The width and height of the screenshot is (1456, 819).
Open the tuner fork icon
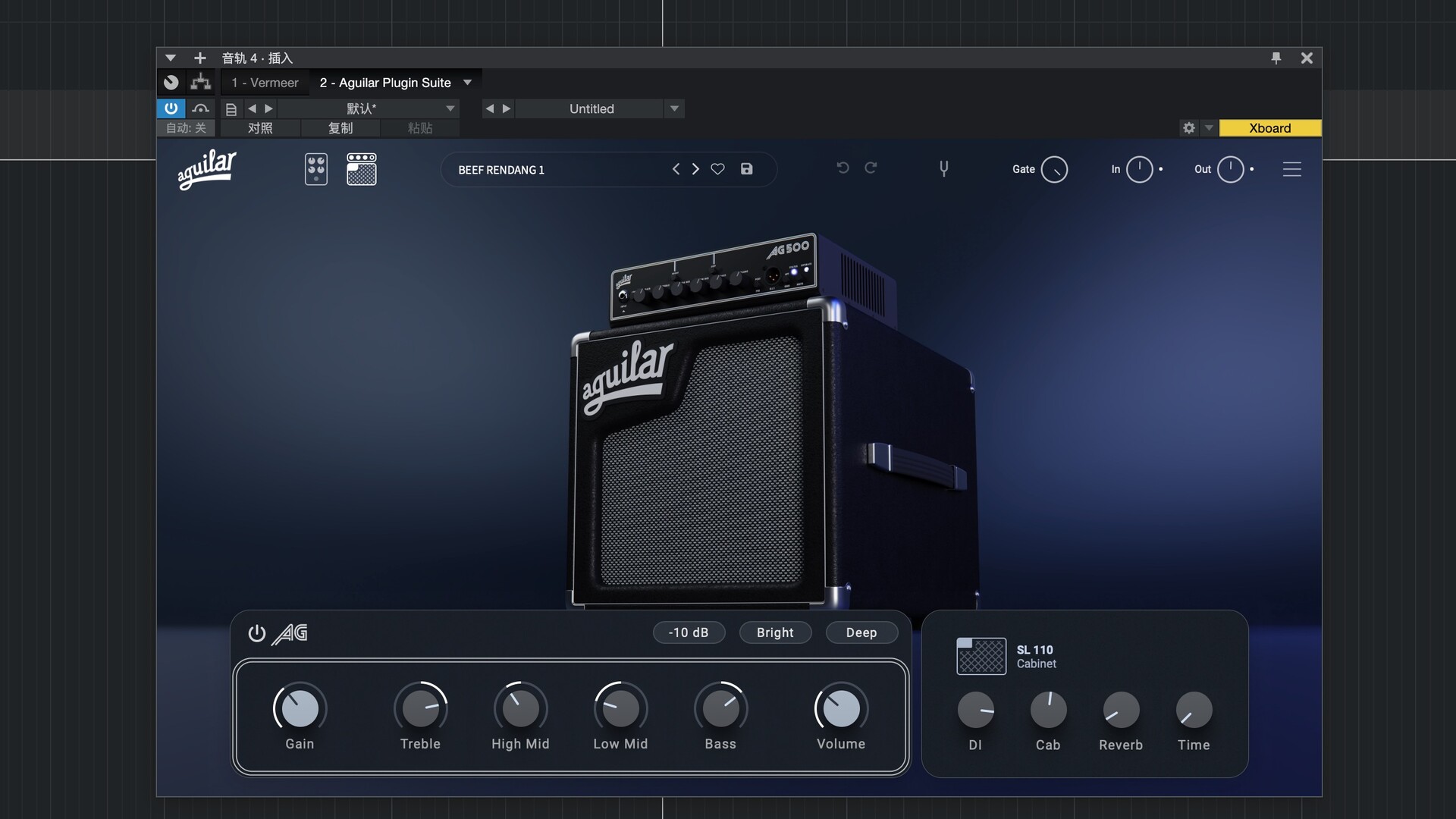943,168
